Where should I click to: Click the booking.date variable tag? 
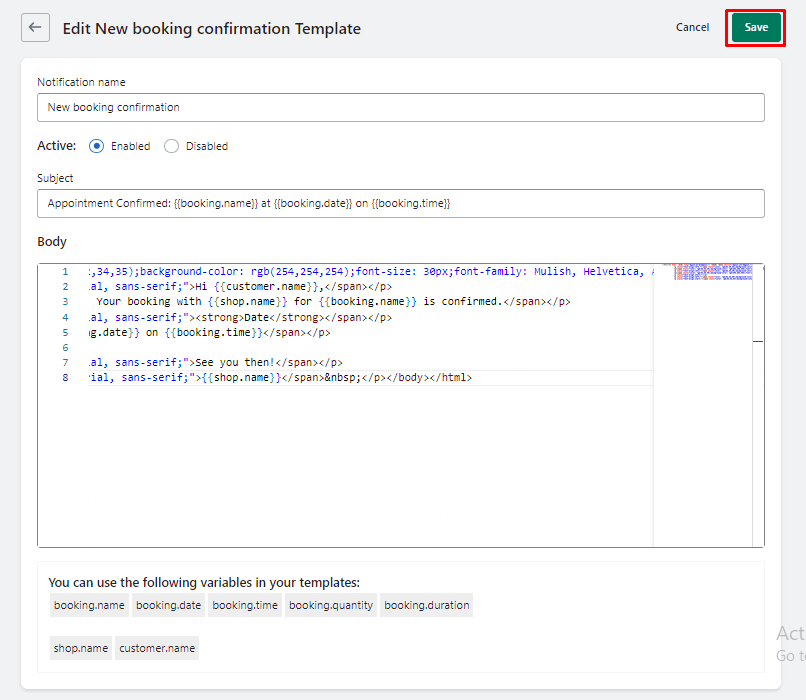tap(168, 605)
